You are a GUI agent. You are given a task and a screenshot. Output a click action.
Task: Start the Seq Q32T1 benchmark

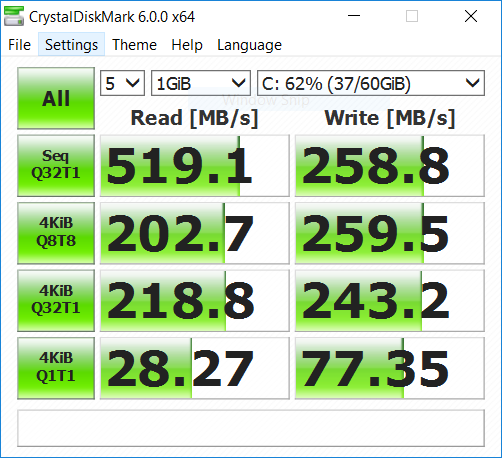tap(56, 166)
